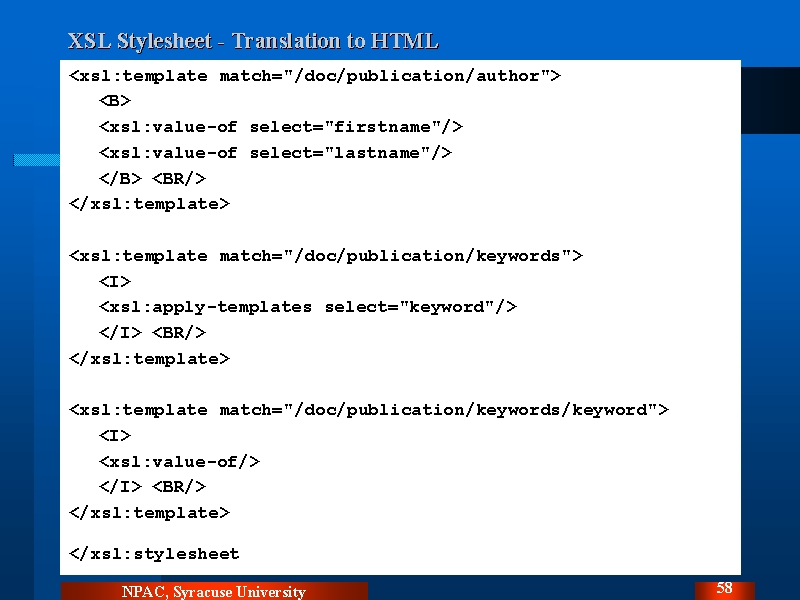Click the opening <B> tag line
The image size is (800, 600).
[115, 101]
